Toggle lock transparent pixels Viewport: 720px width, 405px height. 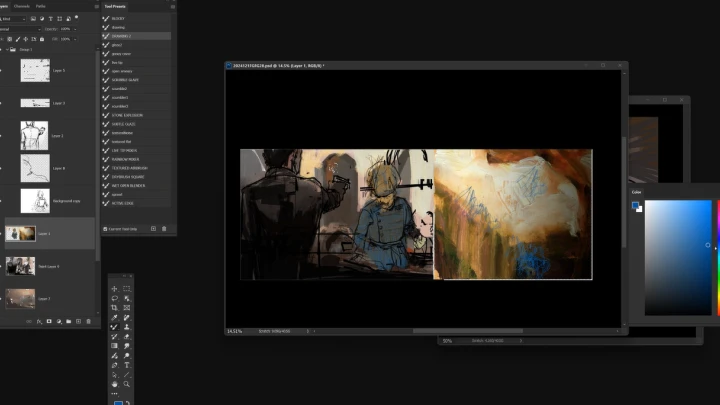[x=10, y=39]
